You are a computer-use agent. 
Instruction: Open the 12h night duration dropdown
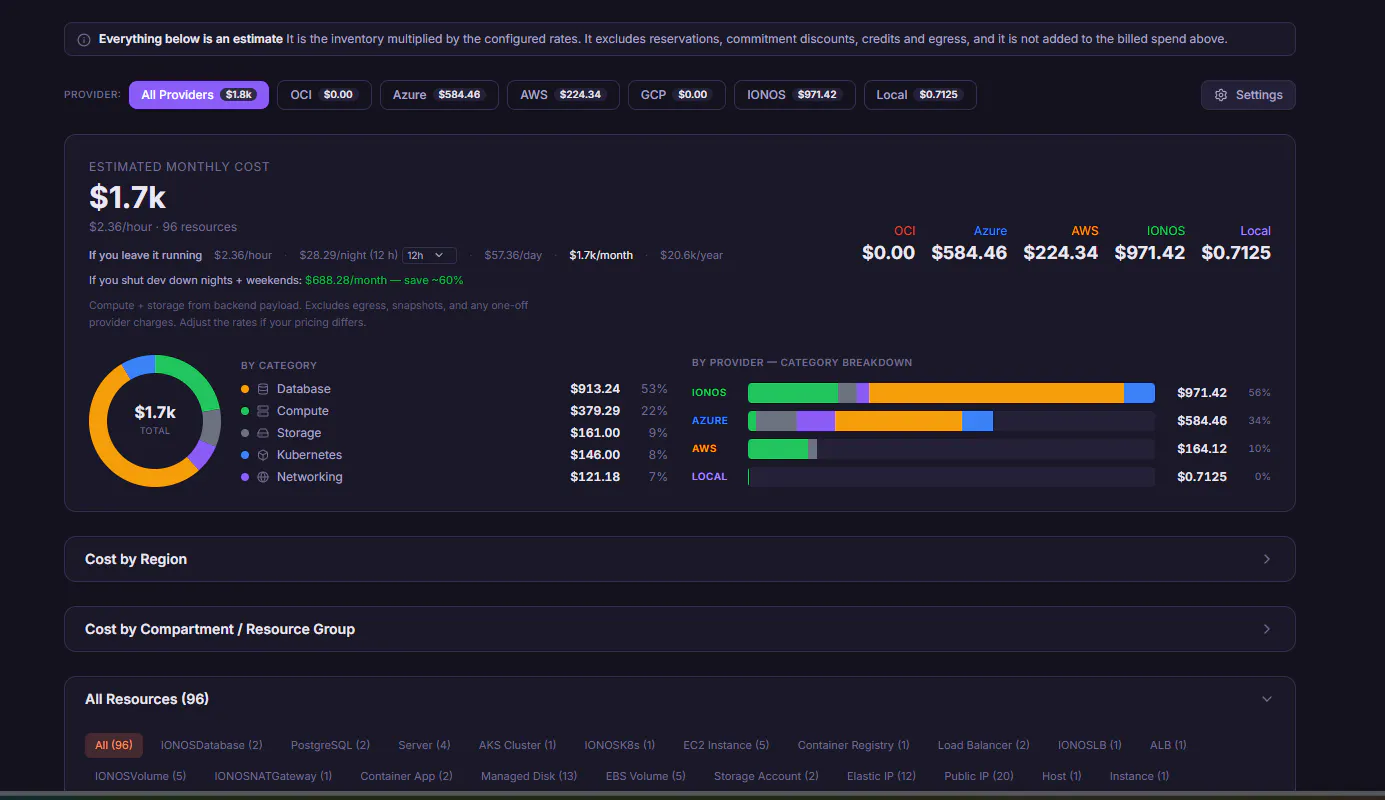(429, 255)
